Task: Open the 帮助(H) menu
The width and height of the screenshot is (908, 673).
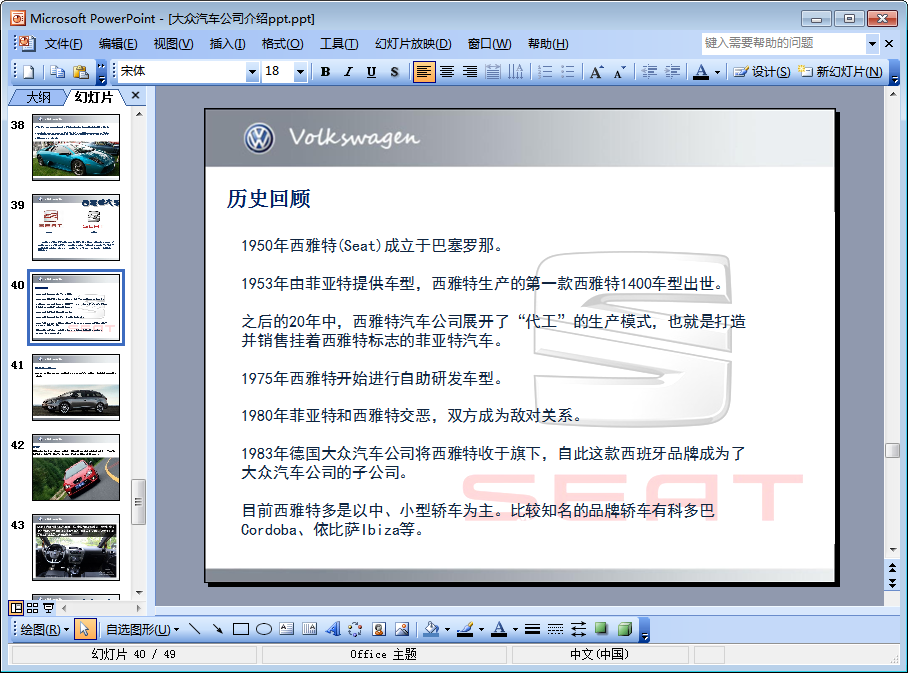Action: click(x=548, y=44)
